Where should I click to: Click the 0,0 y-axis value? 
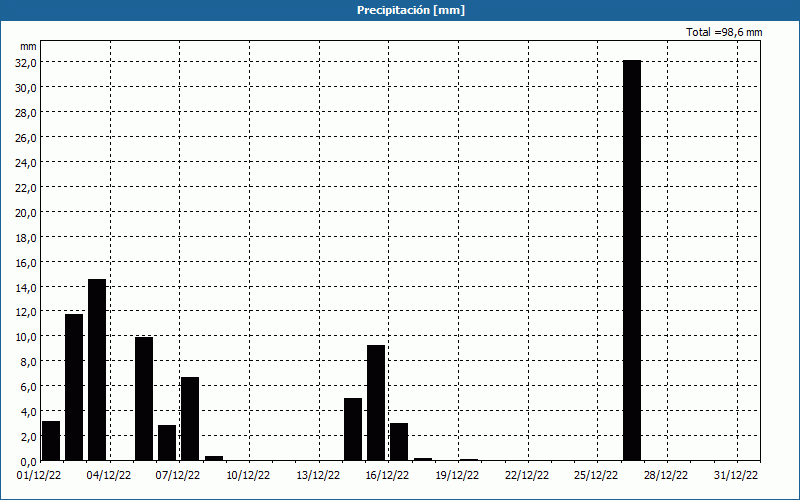(x=28, y=462)
